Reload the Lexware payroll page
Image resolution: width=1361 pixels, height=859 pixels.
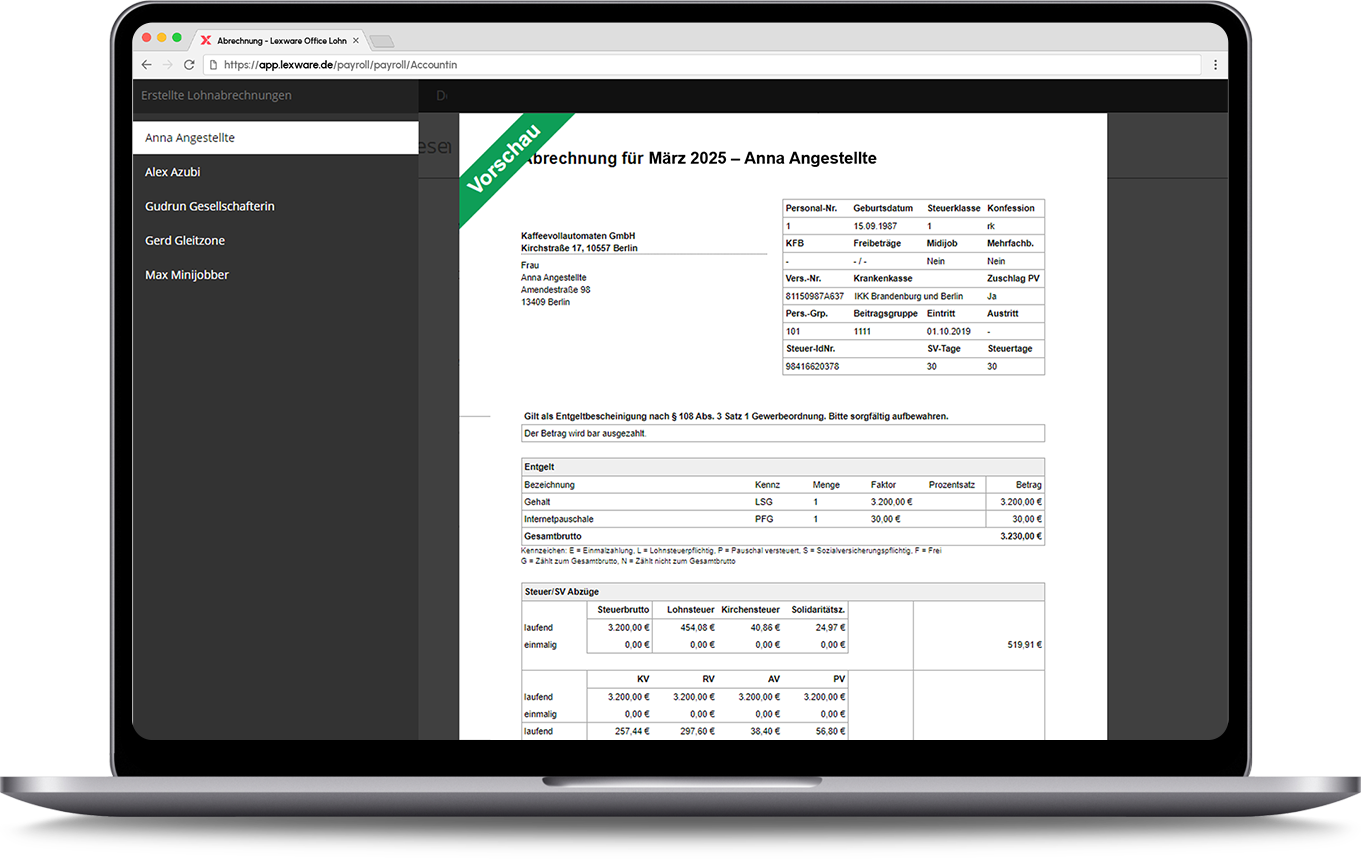click(x=189, y=65)
